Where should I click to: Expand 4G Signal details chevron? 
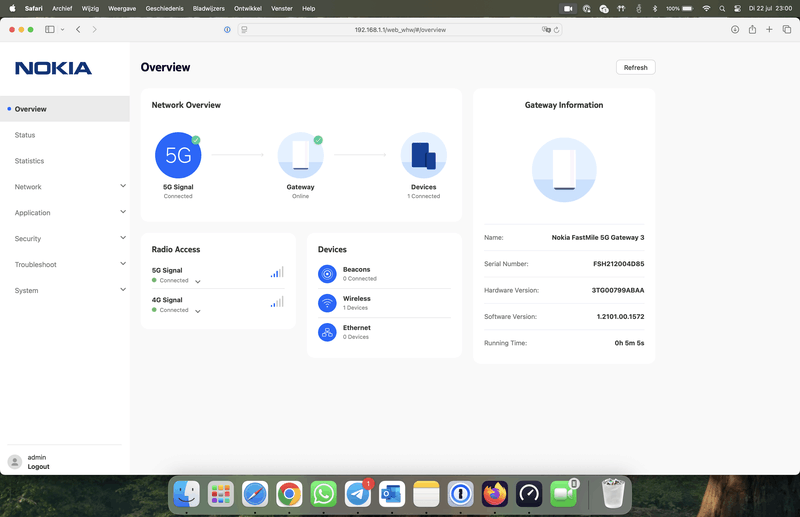198,311
